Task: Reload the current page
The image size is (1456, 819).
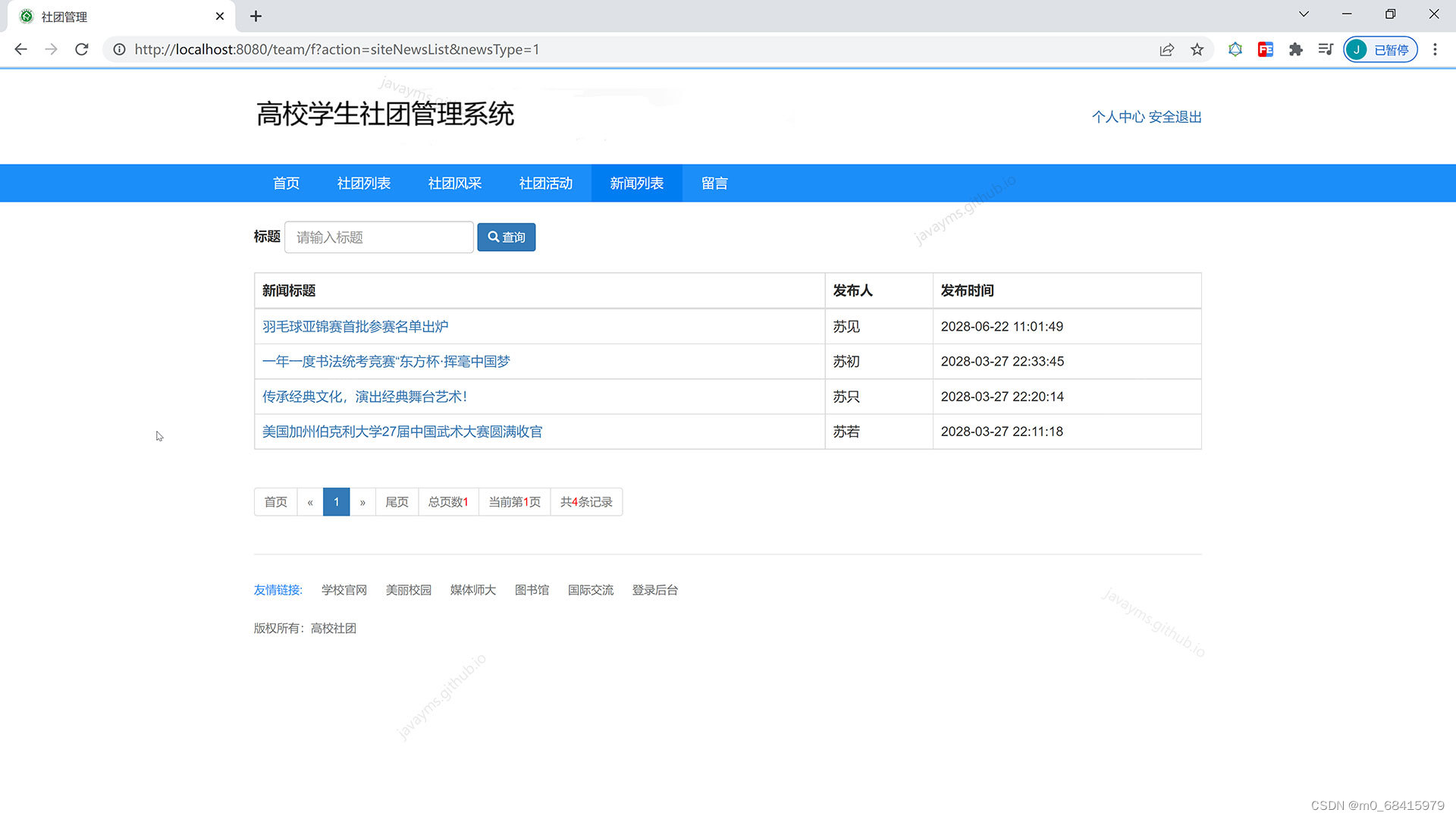Action: [x=82, y=49]
